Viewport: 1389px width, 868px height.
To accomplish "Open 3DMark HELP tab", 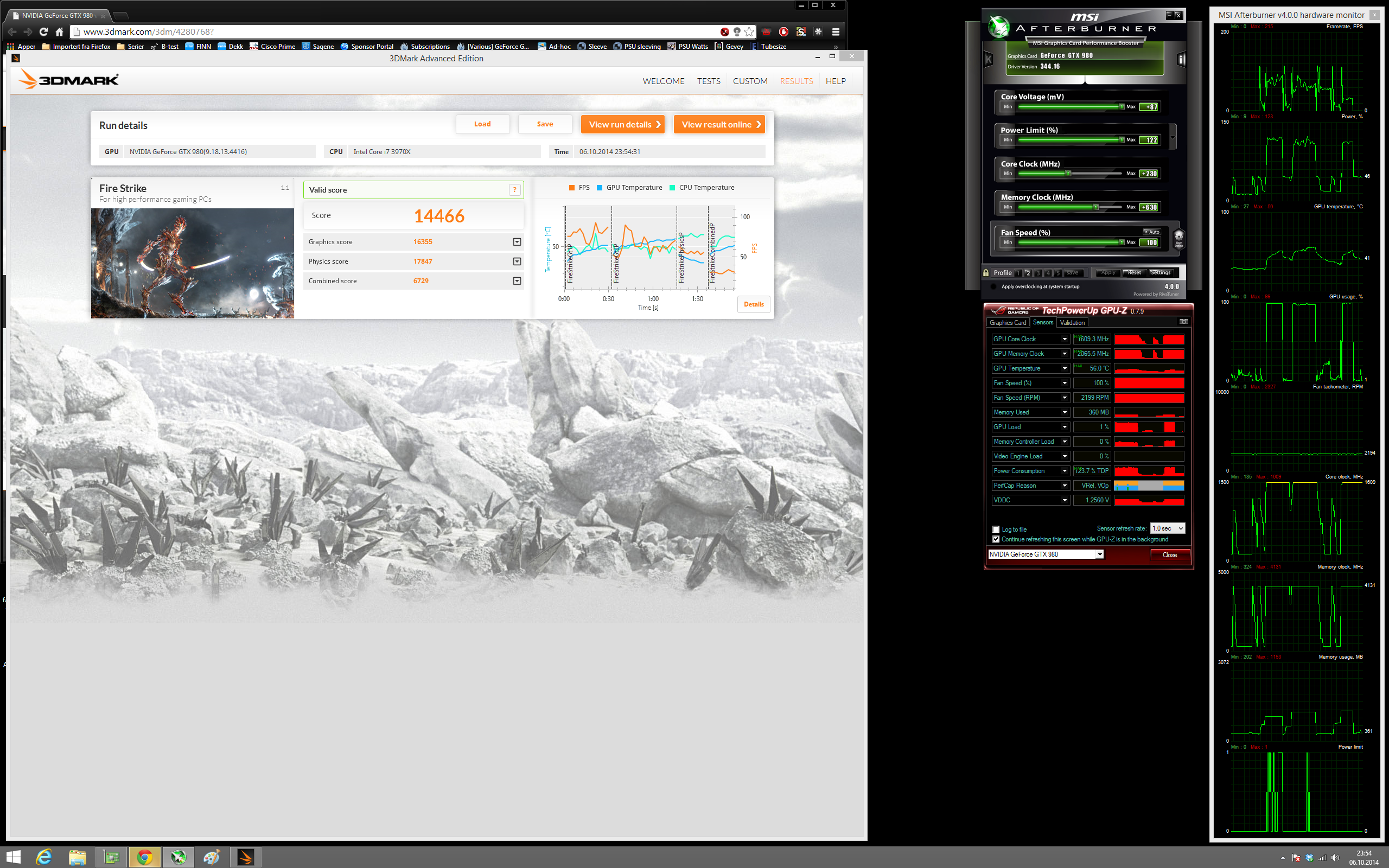I will point(836,81).
